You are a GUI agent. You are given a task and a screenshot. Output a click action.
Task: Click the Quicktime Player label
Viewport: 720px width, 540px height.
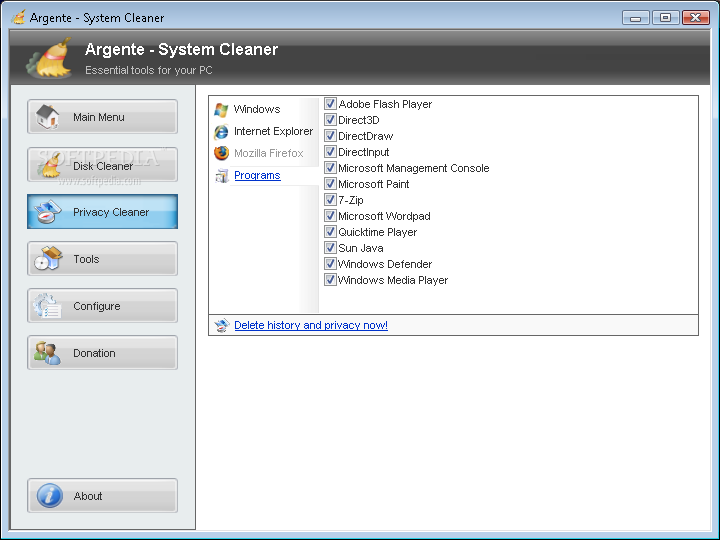tap(377, 232)
